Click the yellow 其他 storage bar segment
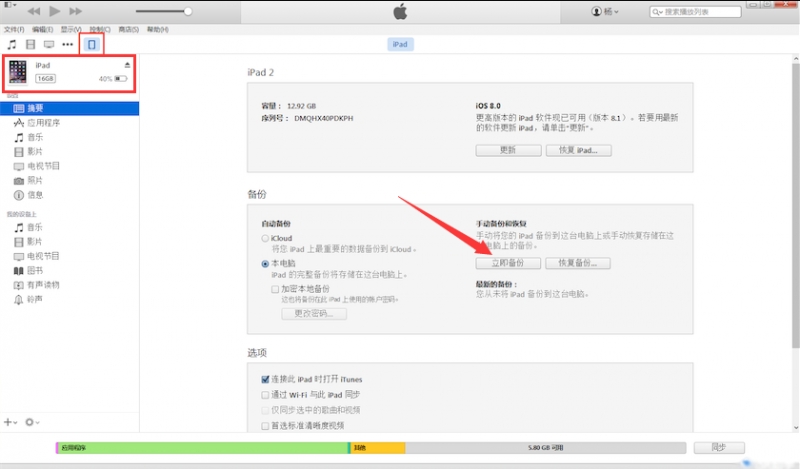 [x=378, y=448]
